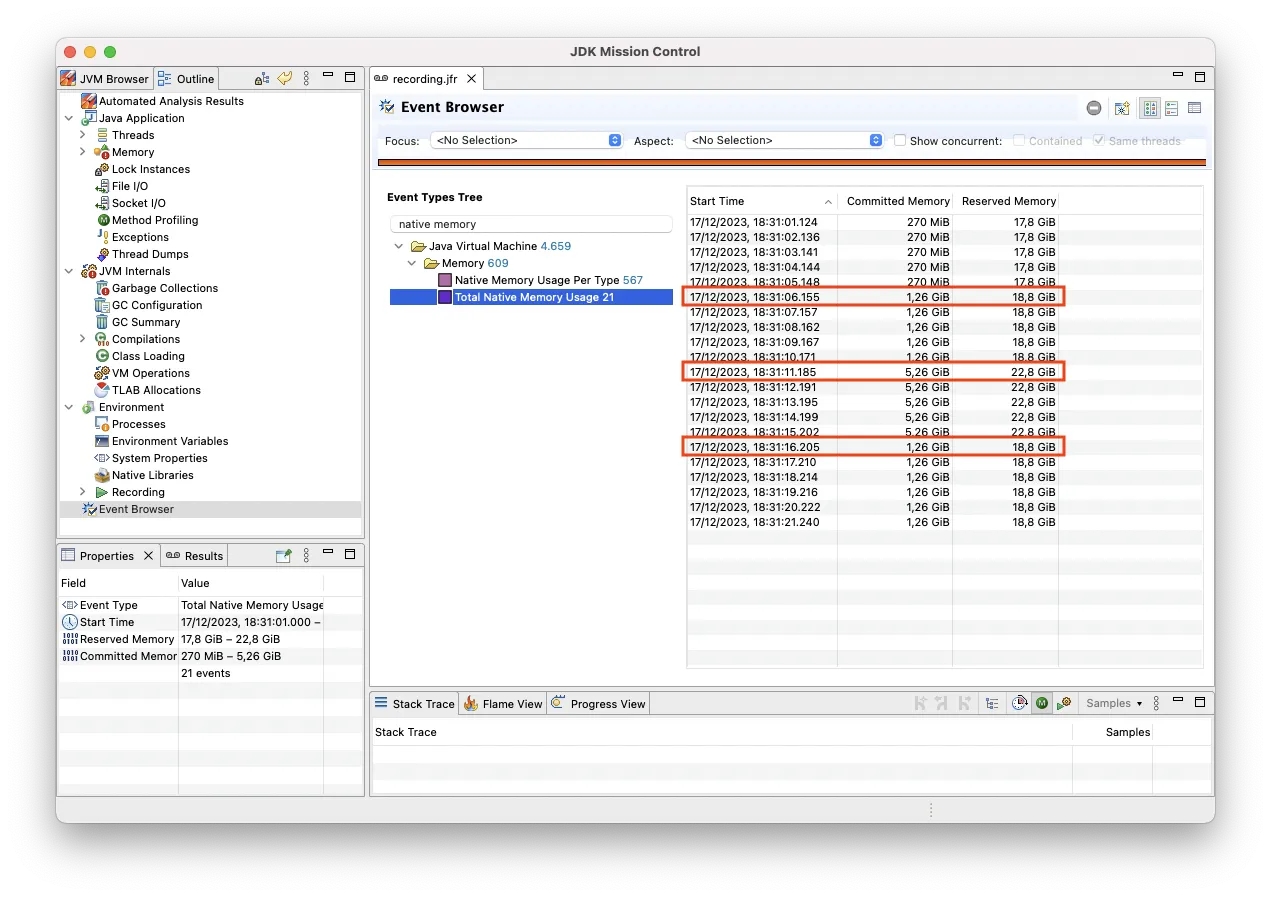Screen dimensions: 1271x897
Task: Open the GC Summary page
Action: 145,322
